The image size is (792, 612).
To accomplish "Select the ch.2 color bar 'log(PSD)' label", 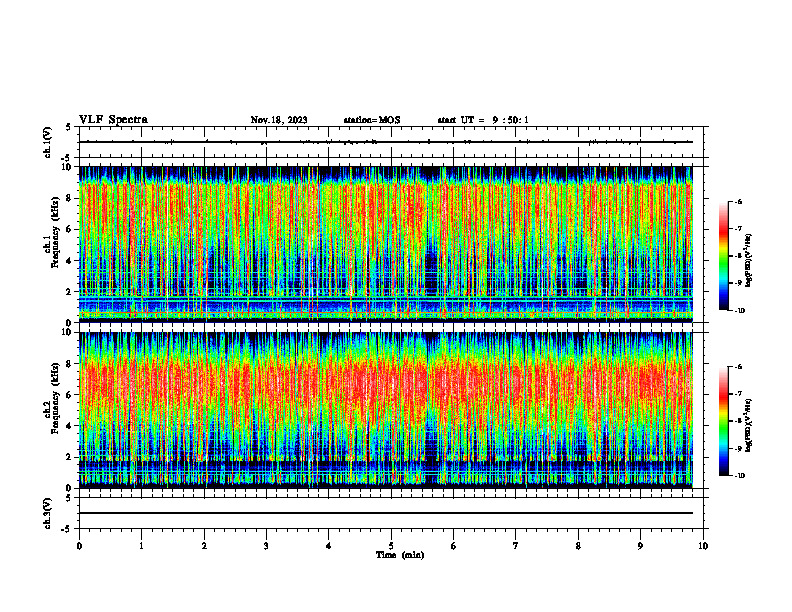I will point(749,425).
